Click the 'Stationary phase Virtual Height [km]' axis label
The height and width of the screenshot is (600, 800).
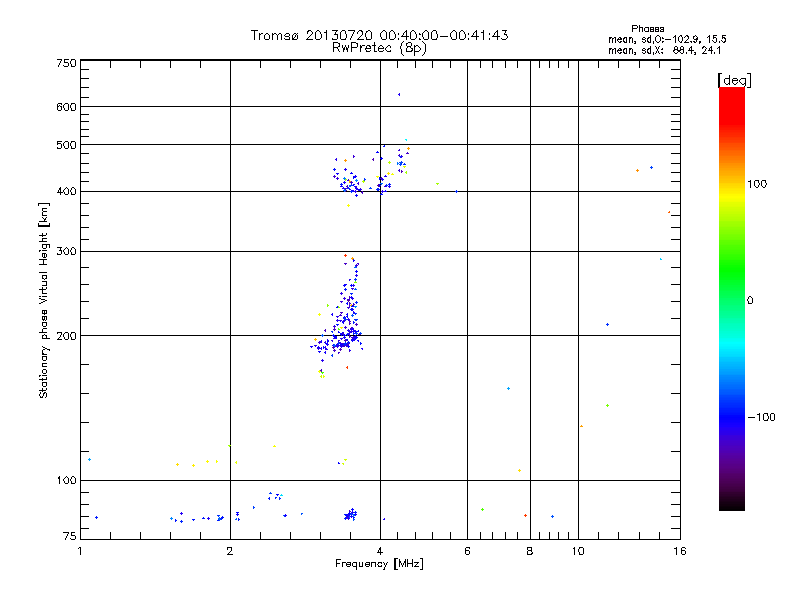[x=43, y=300]
